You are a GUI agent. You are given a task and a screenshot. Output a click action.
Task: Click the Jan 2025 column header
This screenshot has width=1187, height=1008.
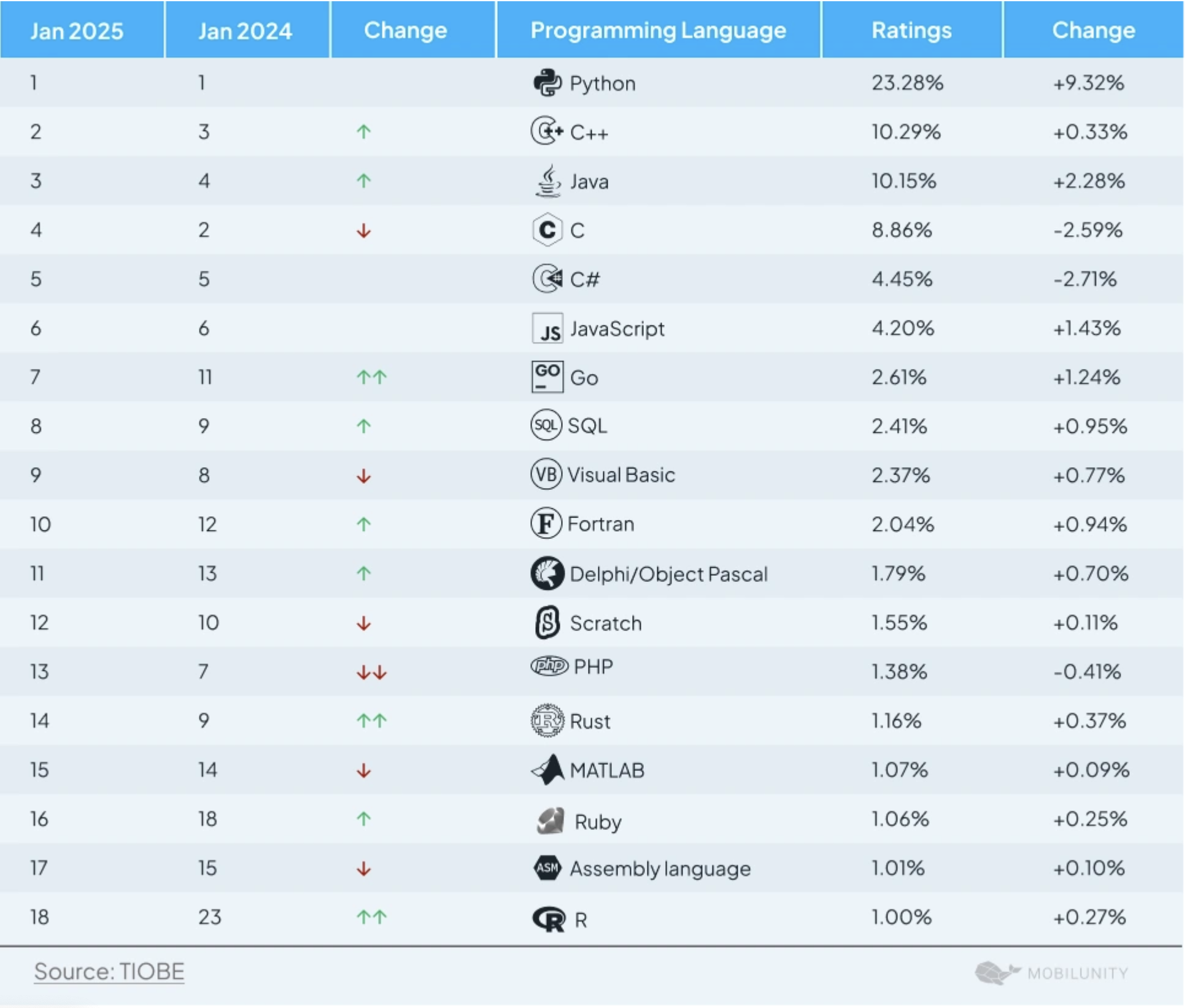click(x=77, y=31)
